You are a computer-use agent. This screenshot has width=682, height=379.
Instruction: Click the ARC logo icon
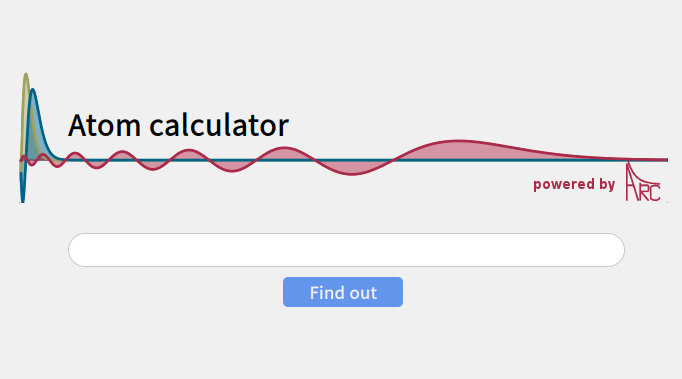click(x=643, y=182)
